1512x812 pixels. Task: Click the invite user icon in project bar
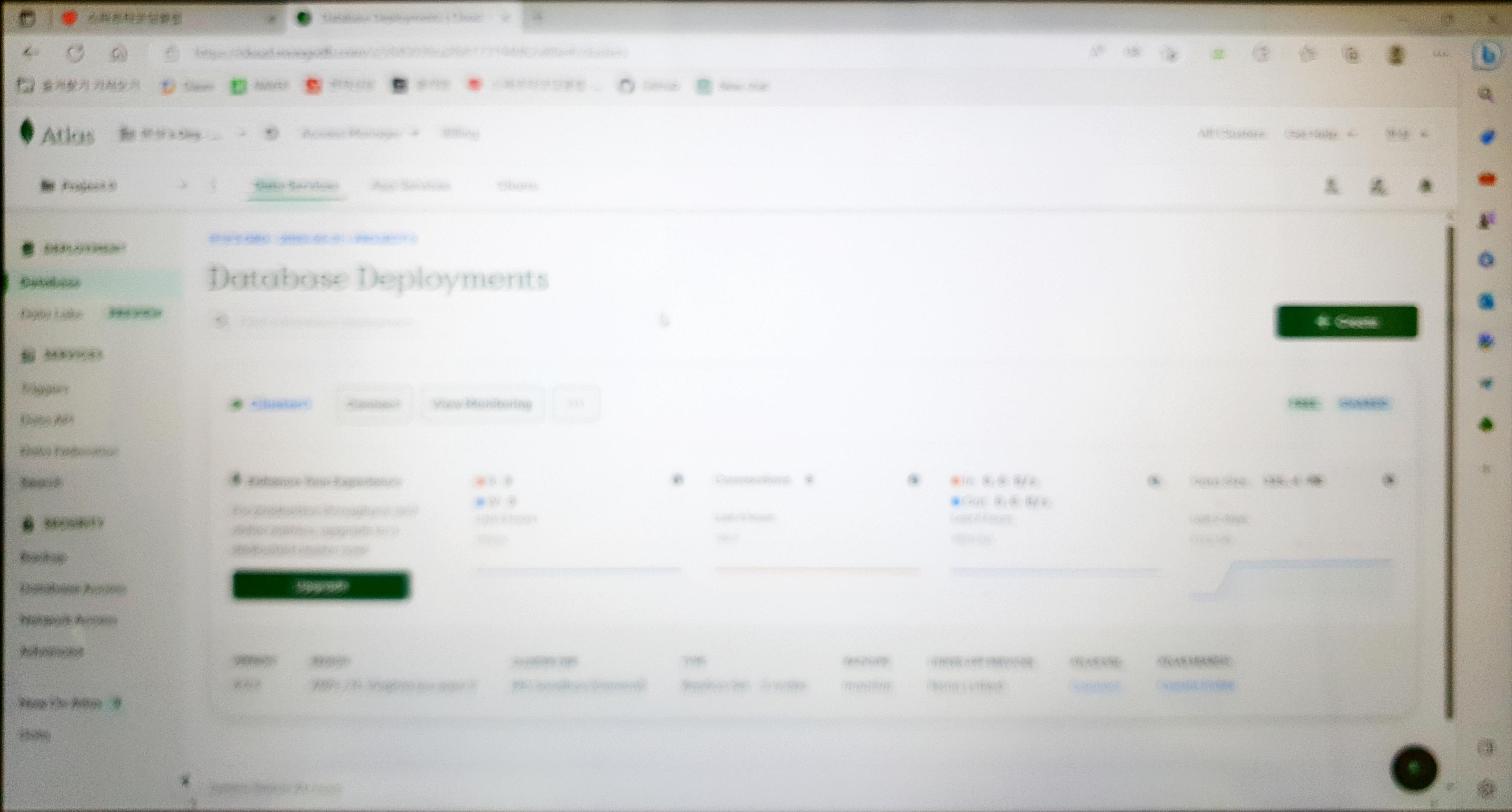tap(1331, 186)
